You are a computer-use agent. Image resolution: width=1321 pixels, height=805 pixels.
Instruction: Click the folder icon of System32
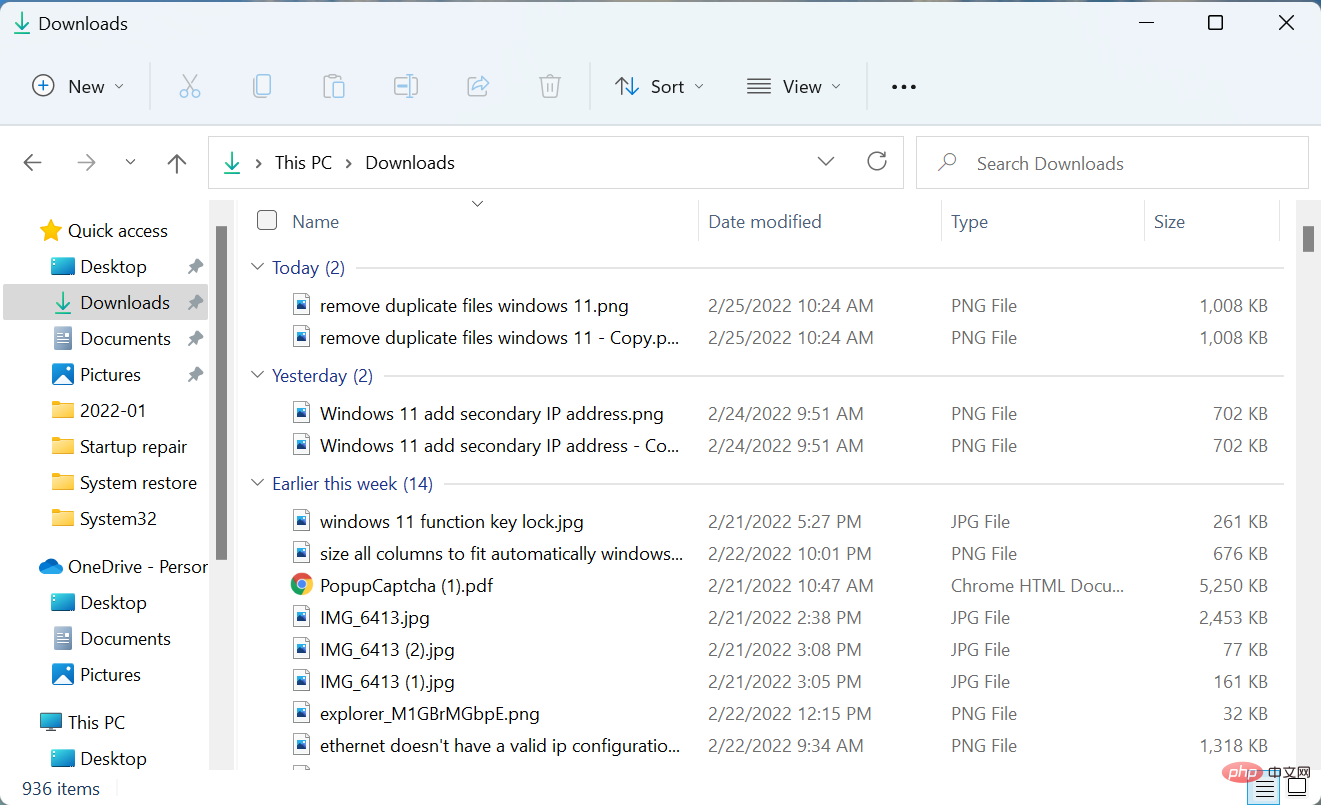coord(63,519)
